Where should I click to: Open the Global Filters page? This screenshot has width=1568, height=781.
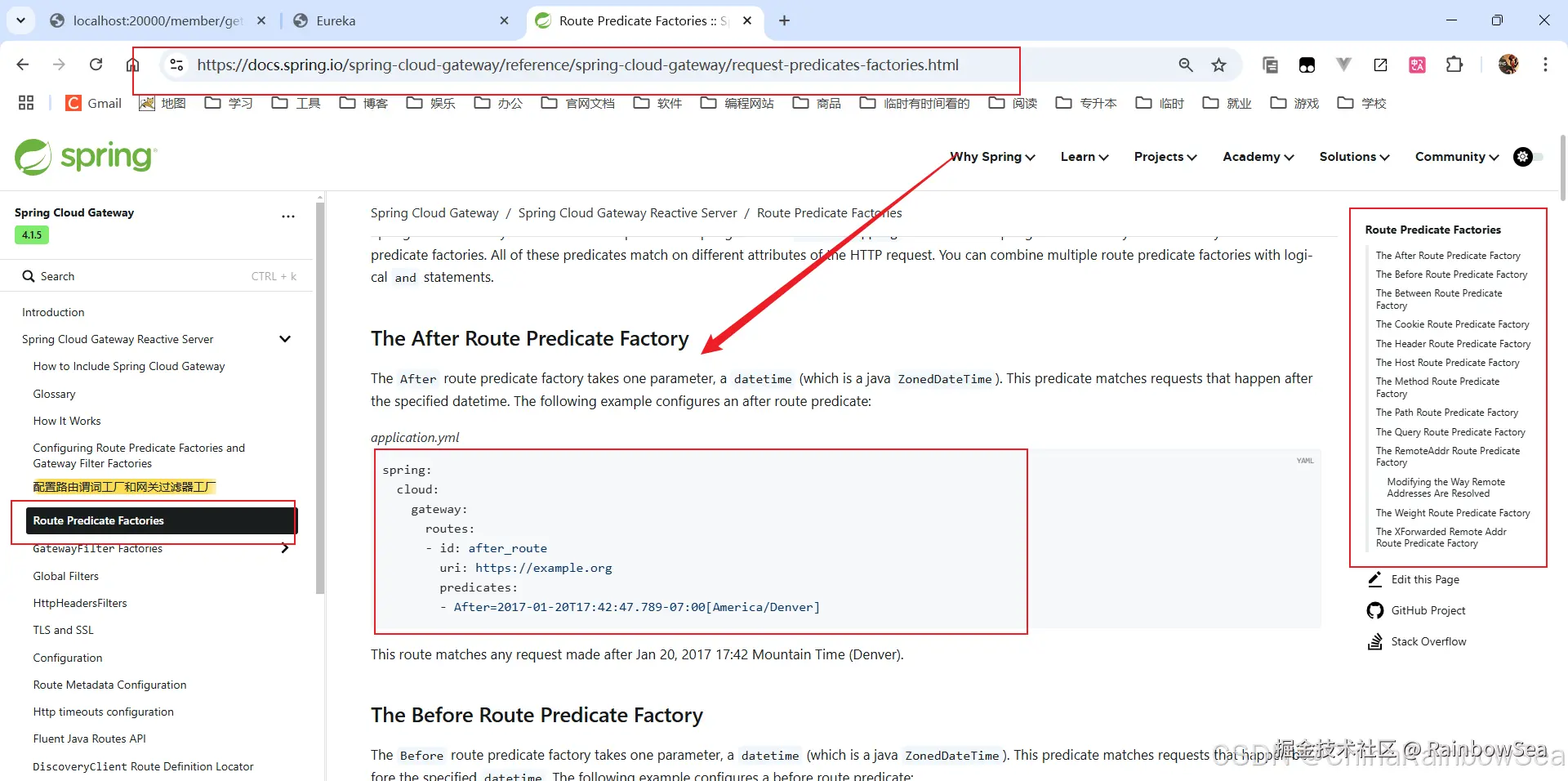pyautogui.click(x=65, y=576)
